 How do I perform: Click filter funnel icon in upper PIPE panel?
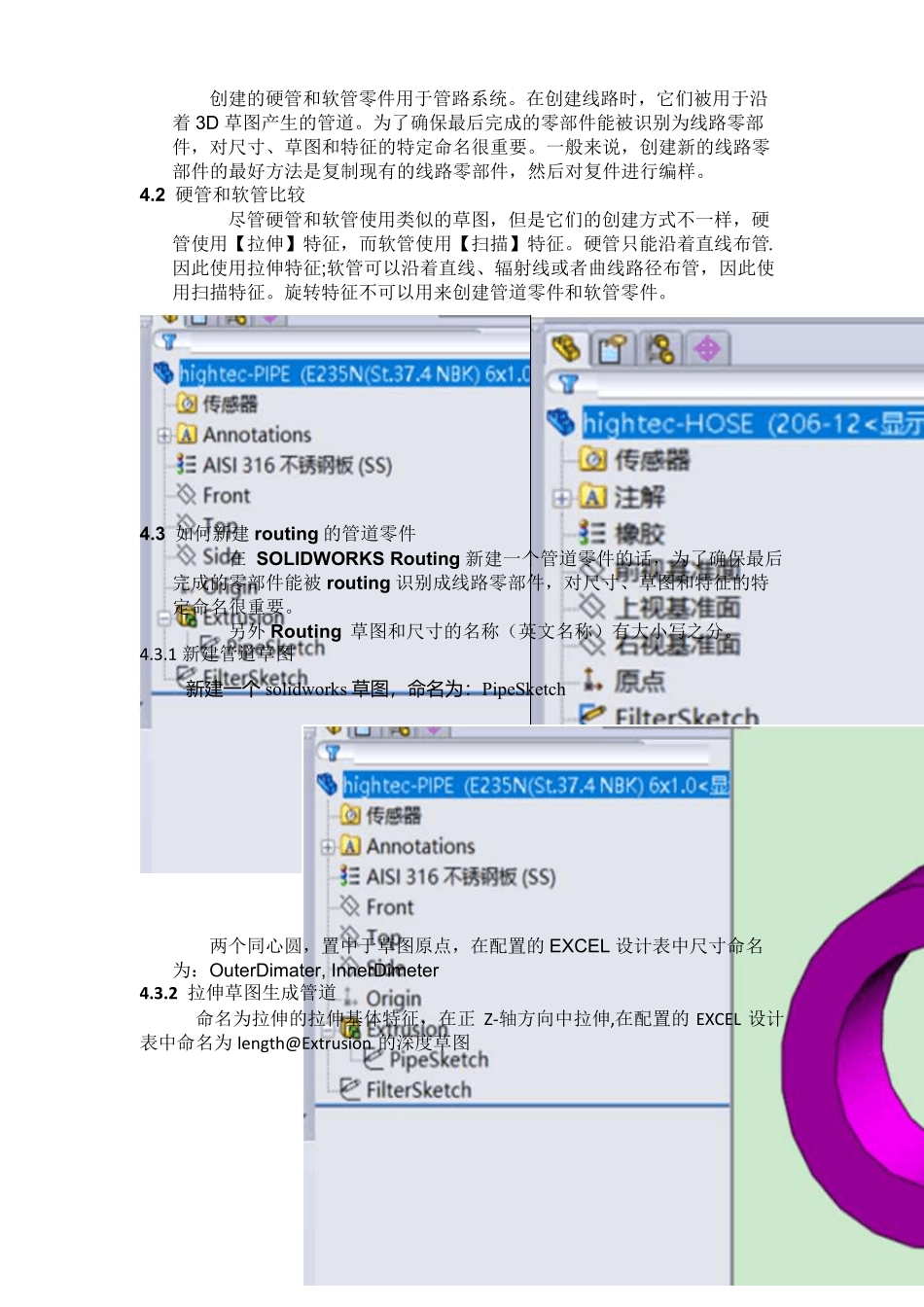[x=169, y=342]
